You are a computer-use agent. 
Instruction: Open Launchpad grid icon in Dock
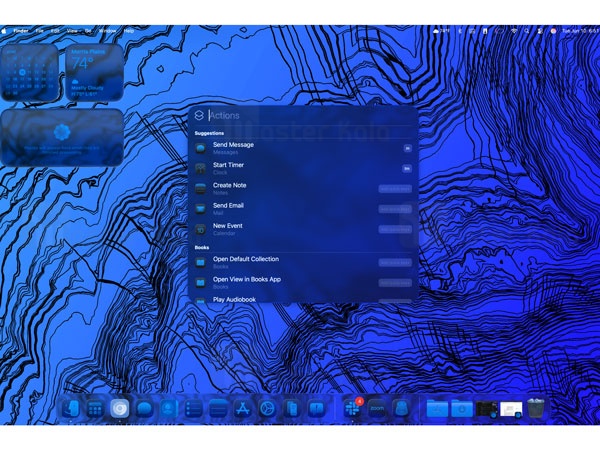click(x=95, y=408)
